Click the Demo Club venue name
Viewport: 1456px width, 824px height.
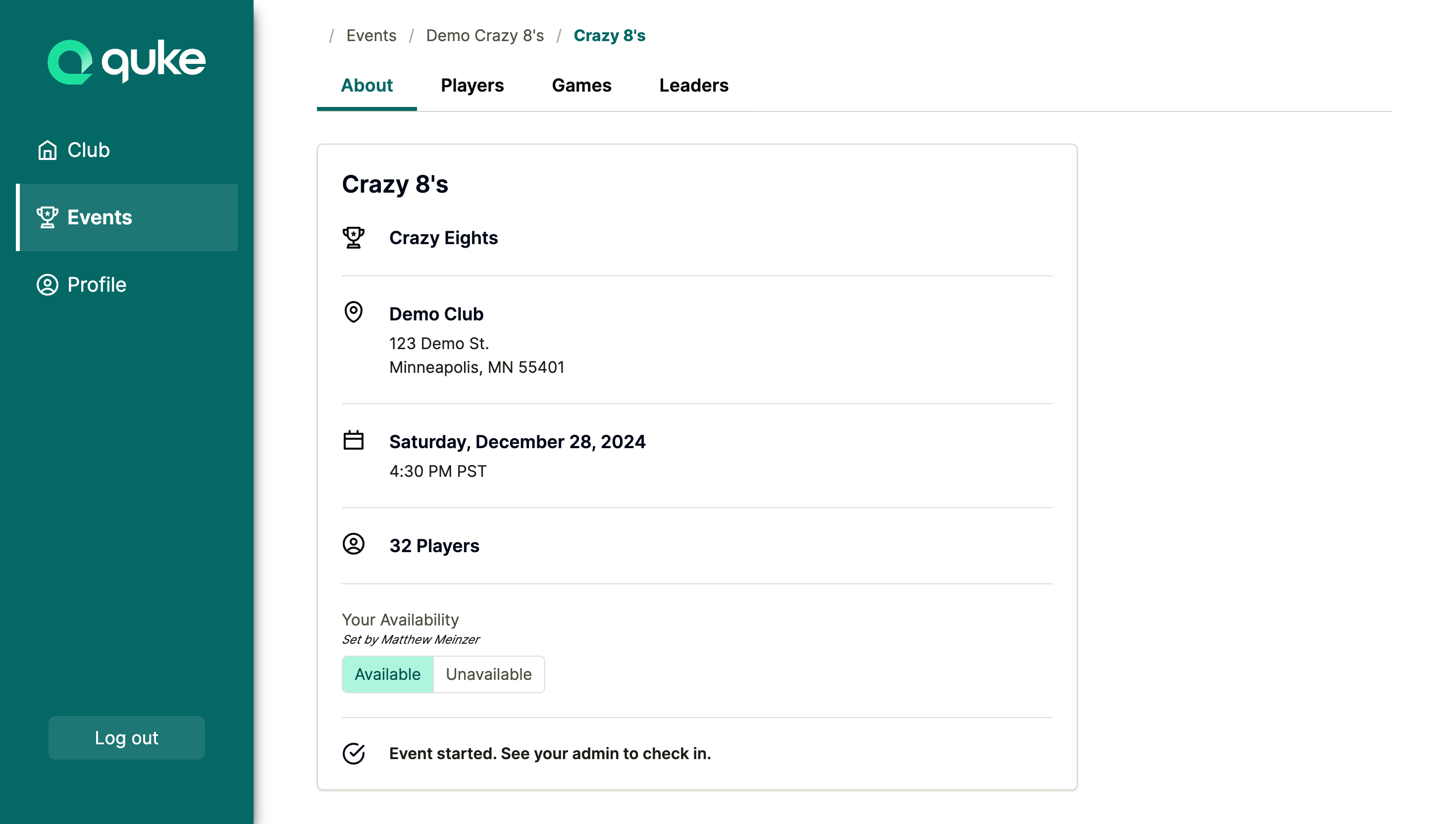[436, 314]
